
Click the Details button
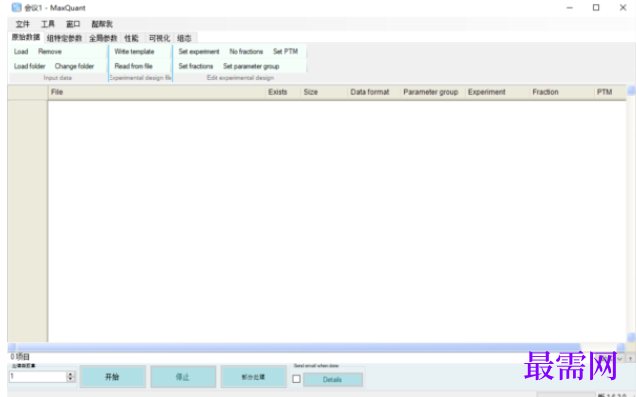coord(333,380)
